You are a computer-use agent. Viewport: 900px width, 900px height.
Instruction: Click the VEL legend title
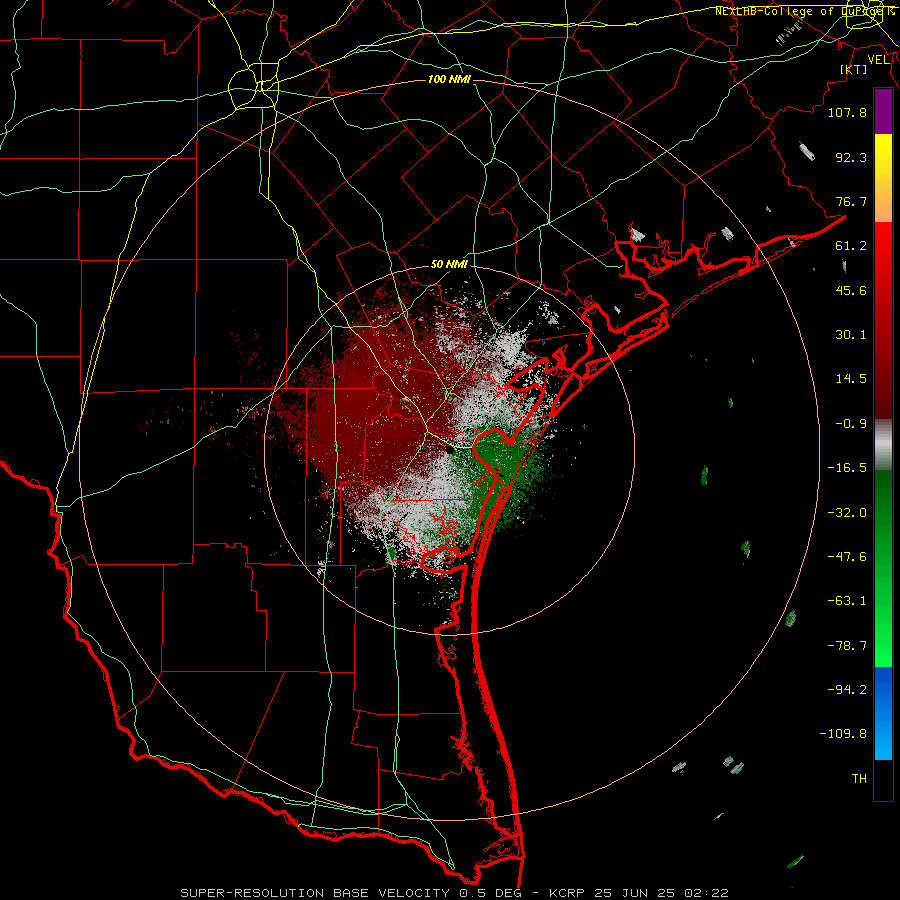(879, 60)
